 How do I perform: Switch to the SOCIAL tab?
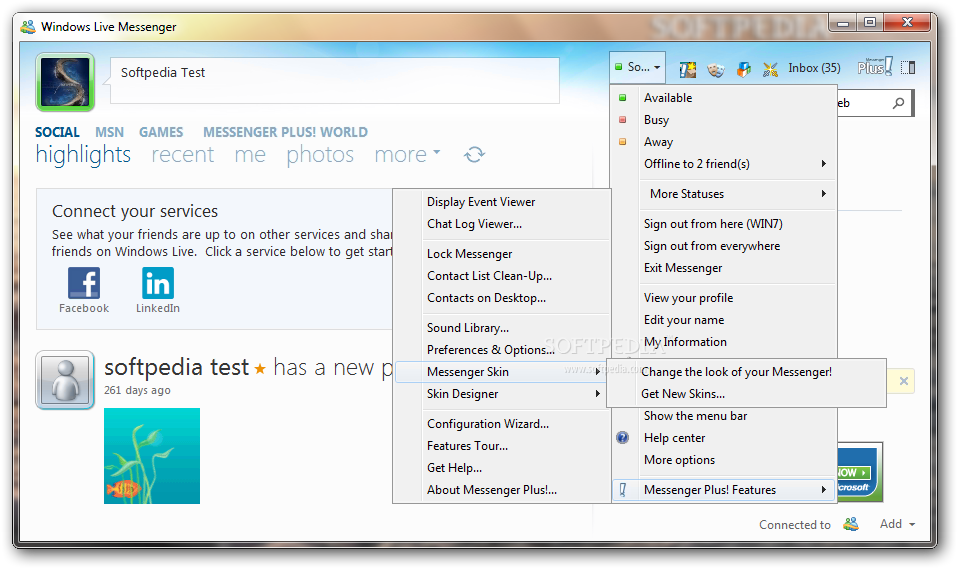(57, 132)
